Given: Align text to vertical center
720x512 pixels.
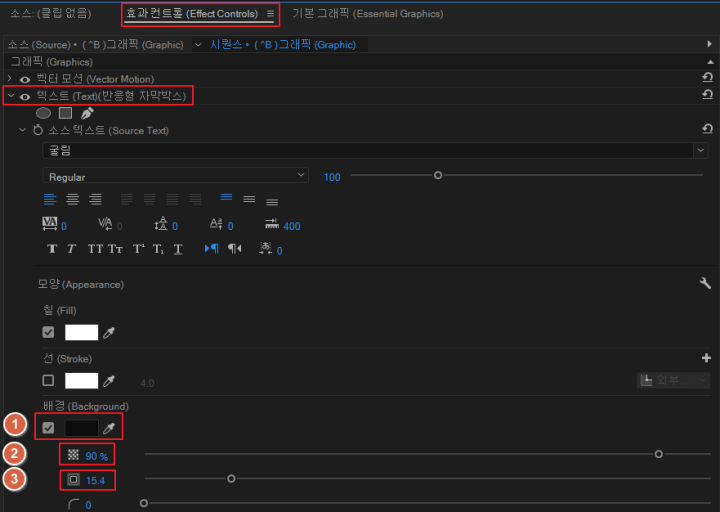Looking at the screenshot, I should coord(249,199).
